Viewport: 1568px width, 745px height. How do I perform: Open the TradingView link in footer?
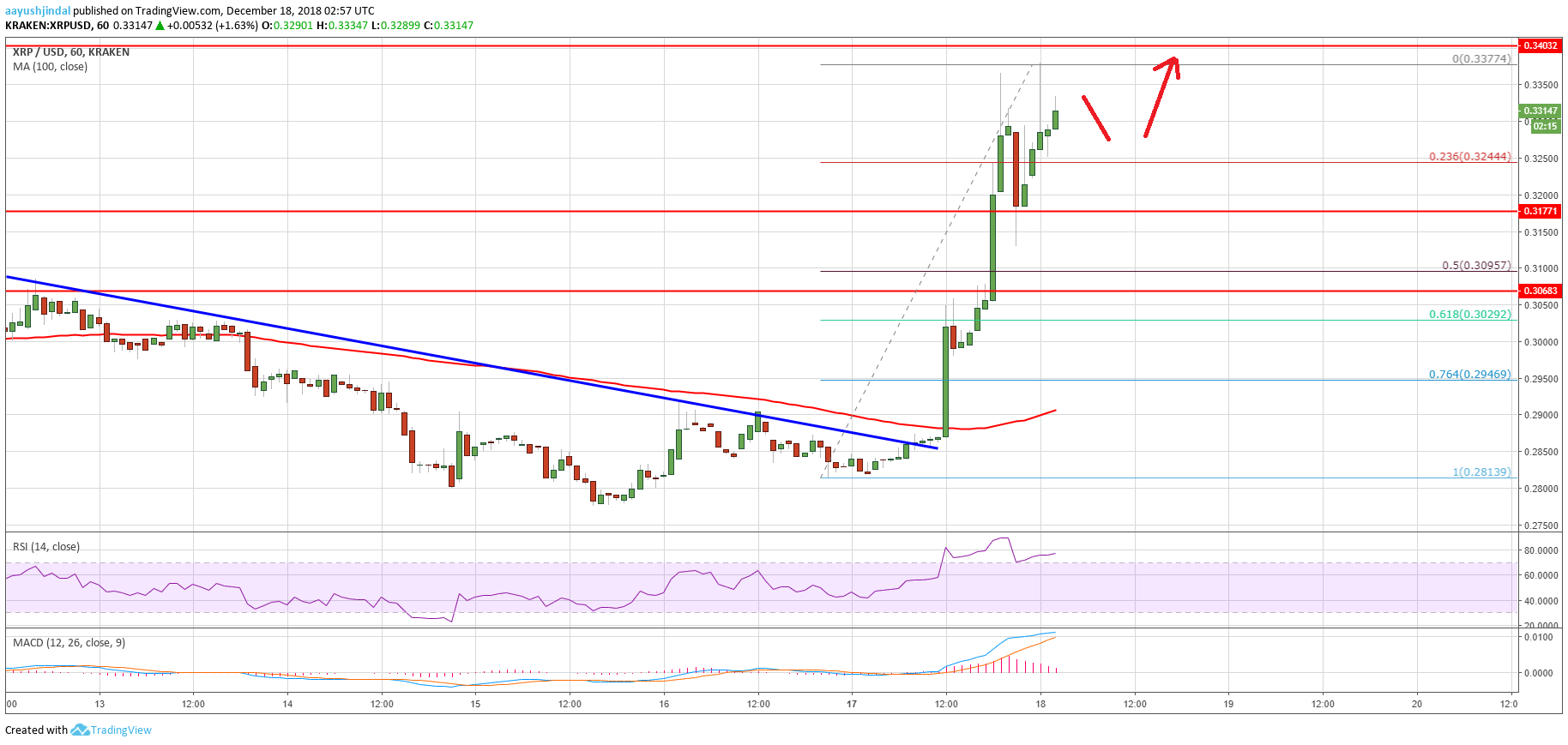(121, 730)
